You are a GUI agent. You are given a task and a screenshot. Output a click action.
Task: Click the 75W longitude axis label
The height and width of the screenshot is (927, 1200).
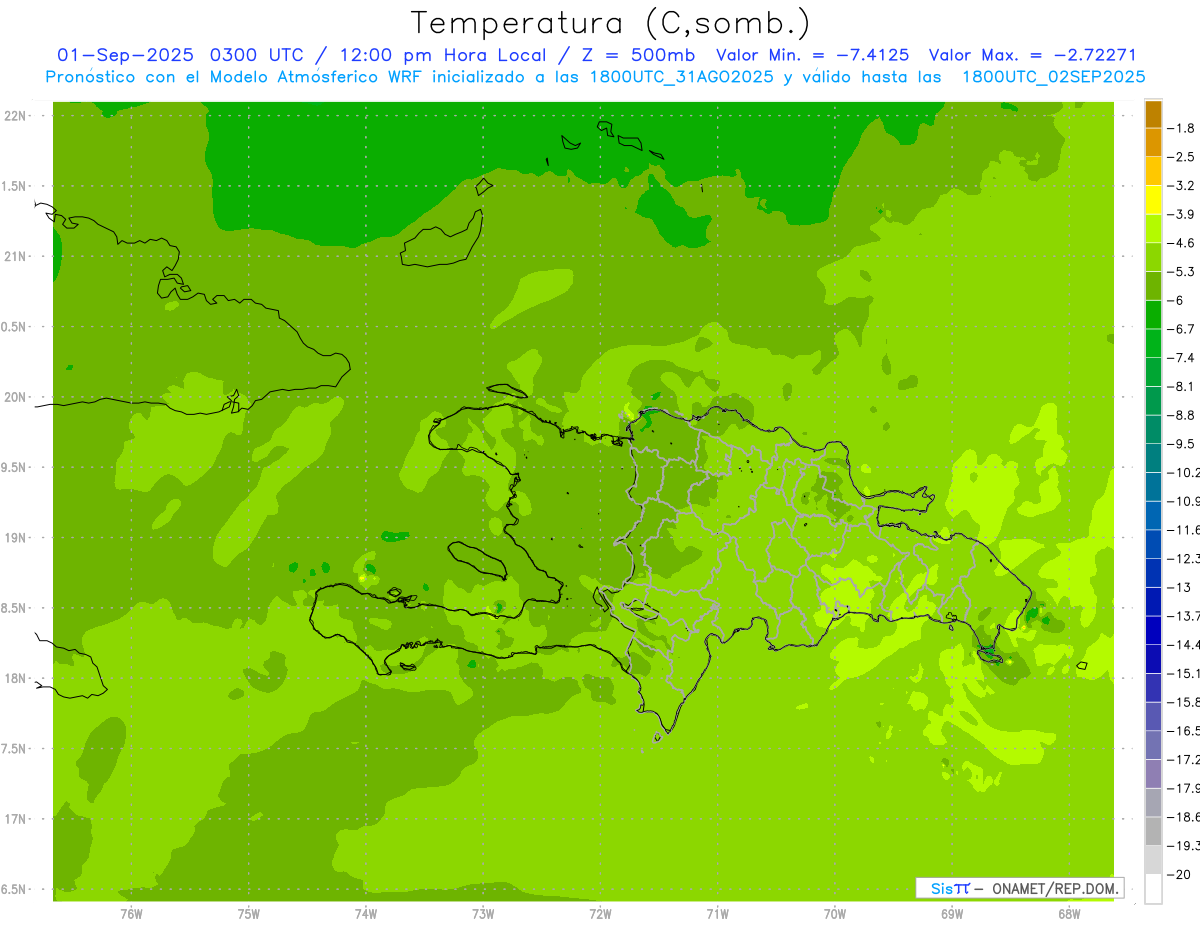point(249,914)
